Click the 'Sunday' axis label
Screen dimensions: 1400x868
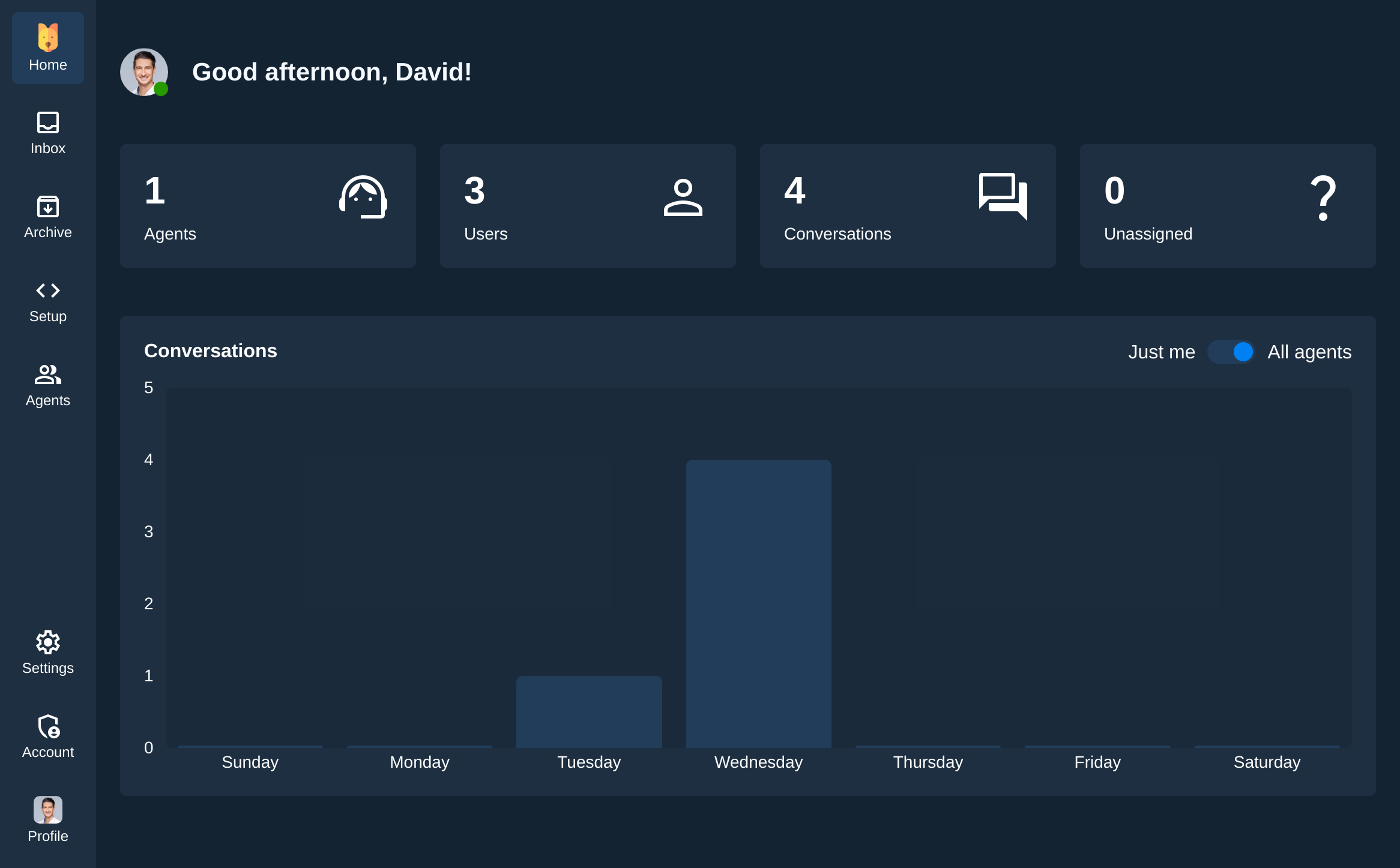coord(250,762)
